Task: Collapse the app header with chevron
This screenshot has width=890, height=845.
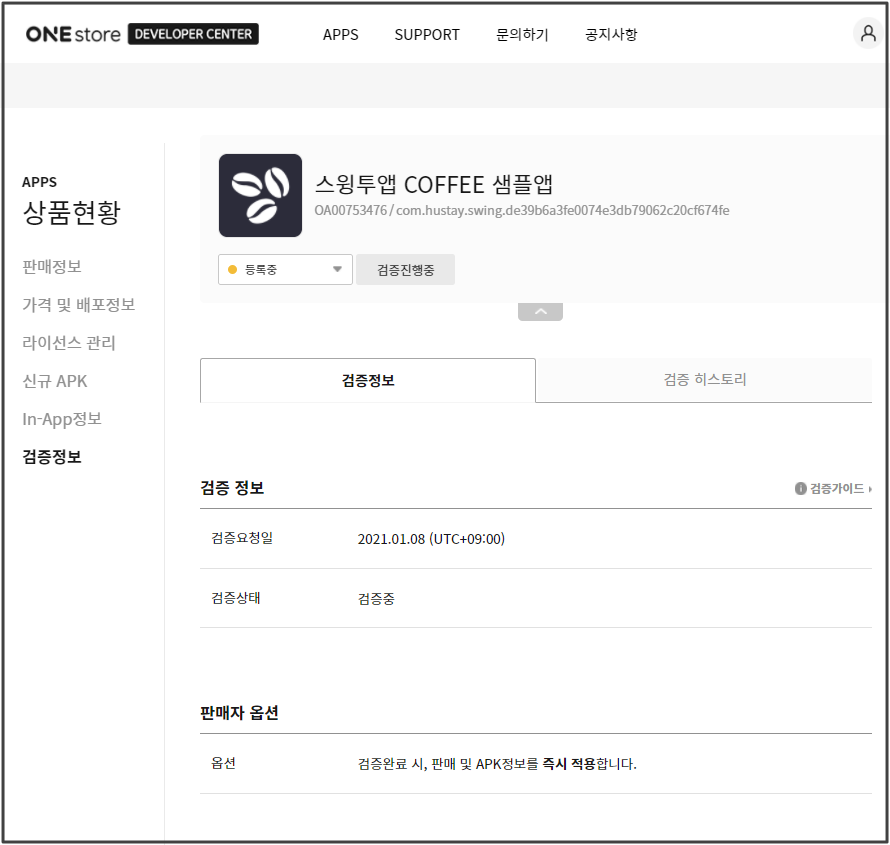Action: coord(540,312)
